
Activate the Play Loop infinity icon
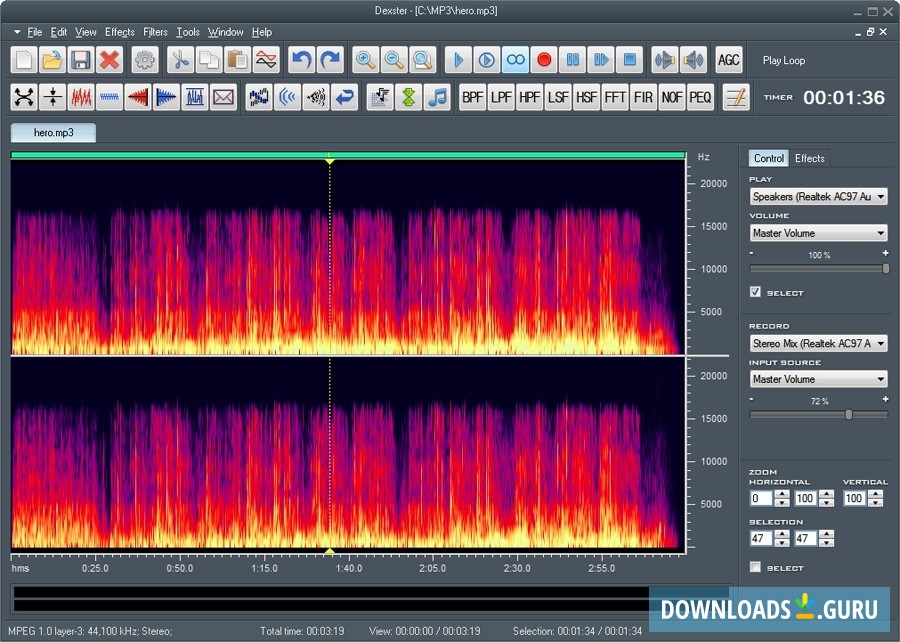(x=515, y=60)
